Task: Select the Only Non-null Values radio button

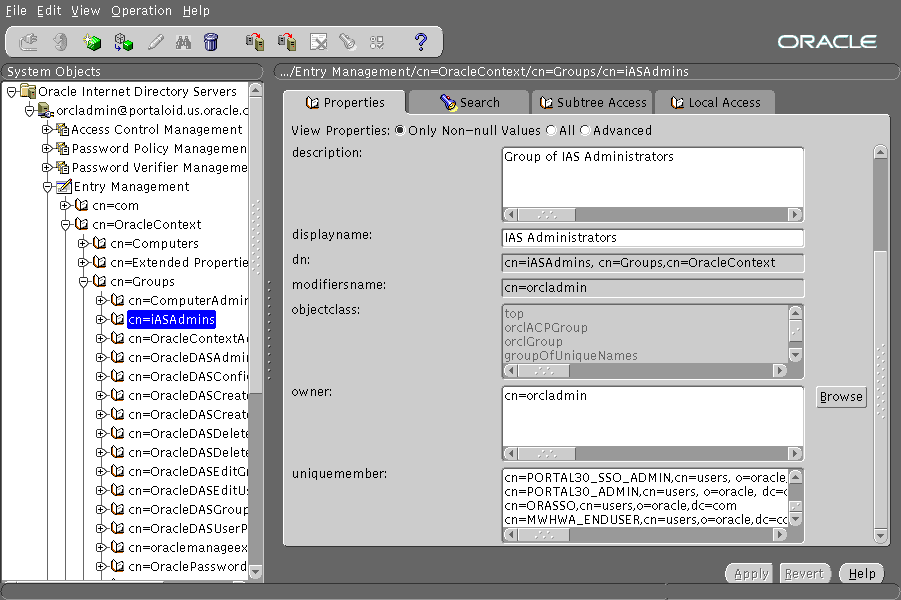Action: point(399,130)
